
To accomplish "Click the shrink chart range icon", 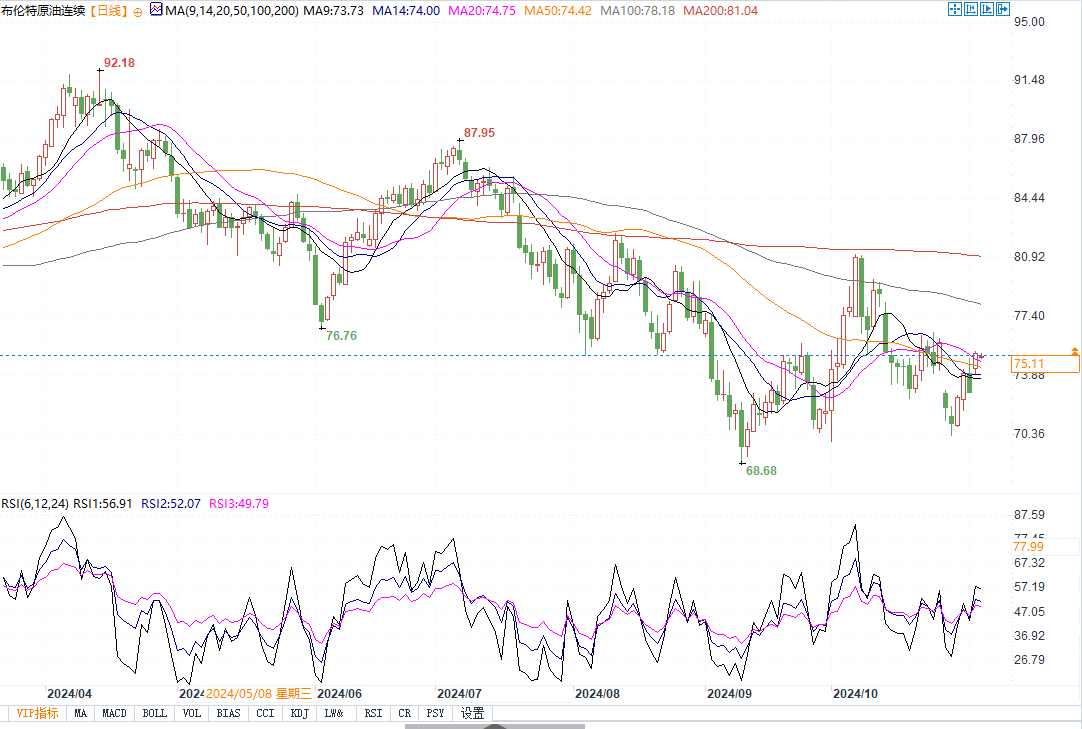I will [x=971, y=9].
